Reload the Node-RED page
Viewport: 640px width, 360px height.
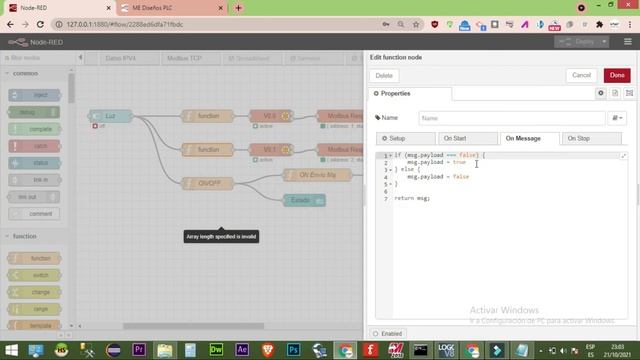click(40, 24)
